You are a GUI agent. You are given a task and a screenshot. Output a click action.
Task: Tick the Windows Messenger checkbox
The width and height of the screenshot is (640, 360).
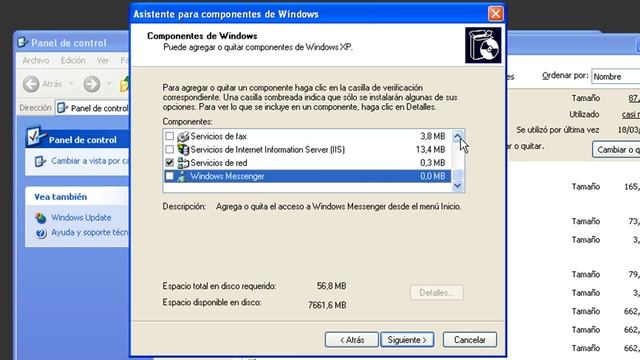[x=169, y=176]
